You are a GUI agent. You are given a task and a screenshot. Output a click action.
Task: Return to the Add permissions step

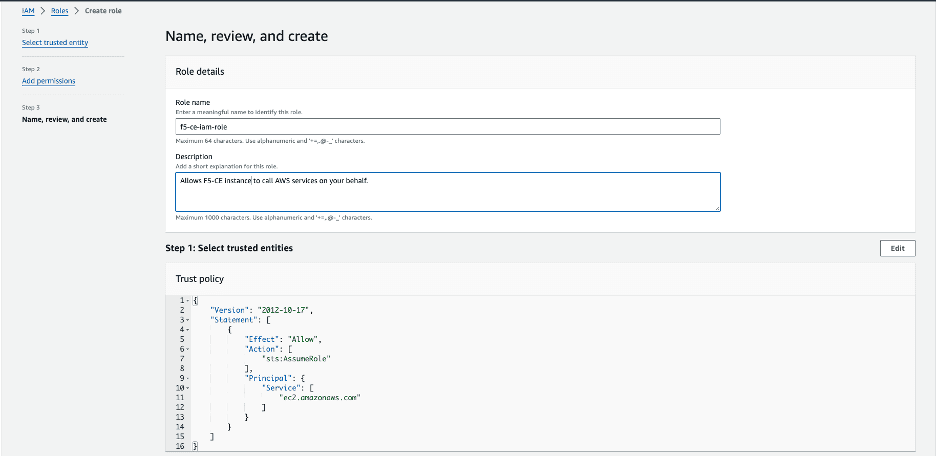pos(48,81)
